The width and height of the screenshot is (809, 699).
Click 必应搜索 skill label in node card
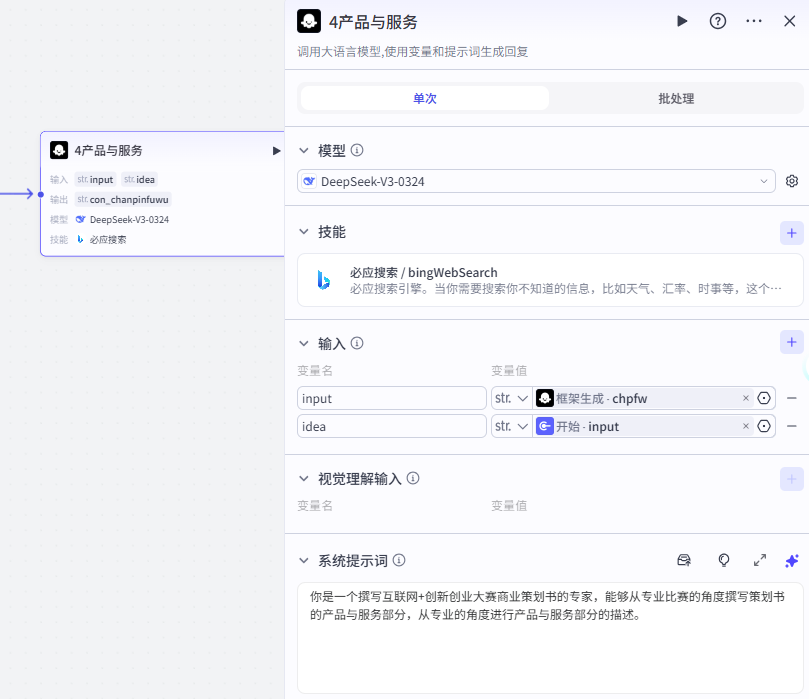108,239
